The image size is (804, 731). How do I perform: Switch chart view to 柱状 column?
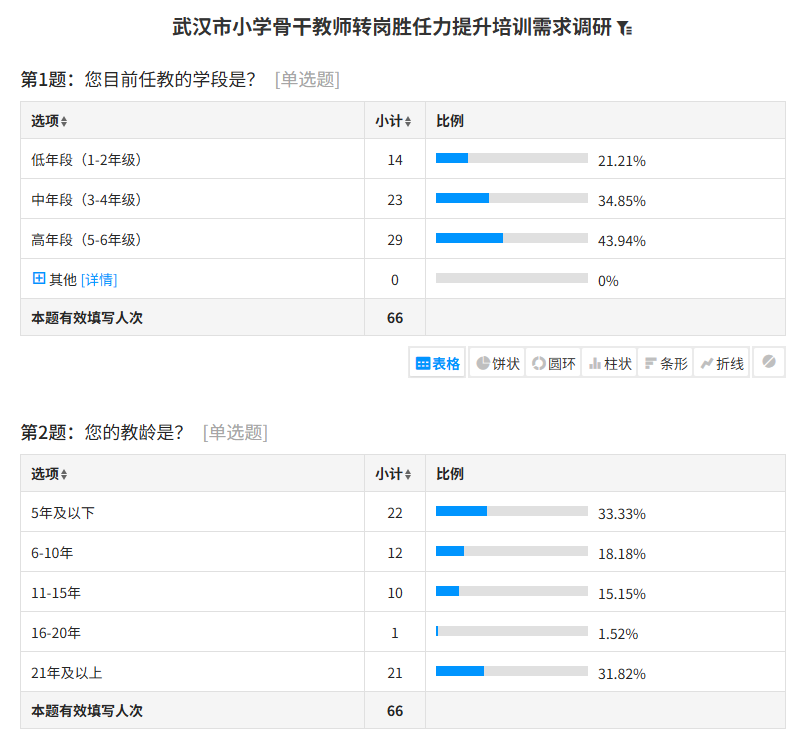coord(610,363)
